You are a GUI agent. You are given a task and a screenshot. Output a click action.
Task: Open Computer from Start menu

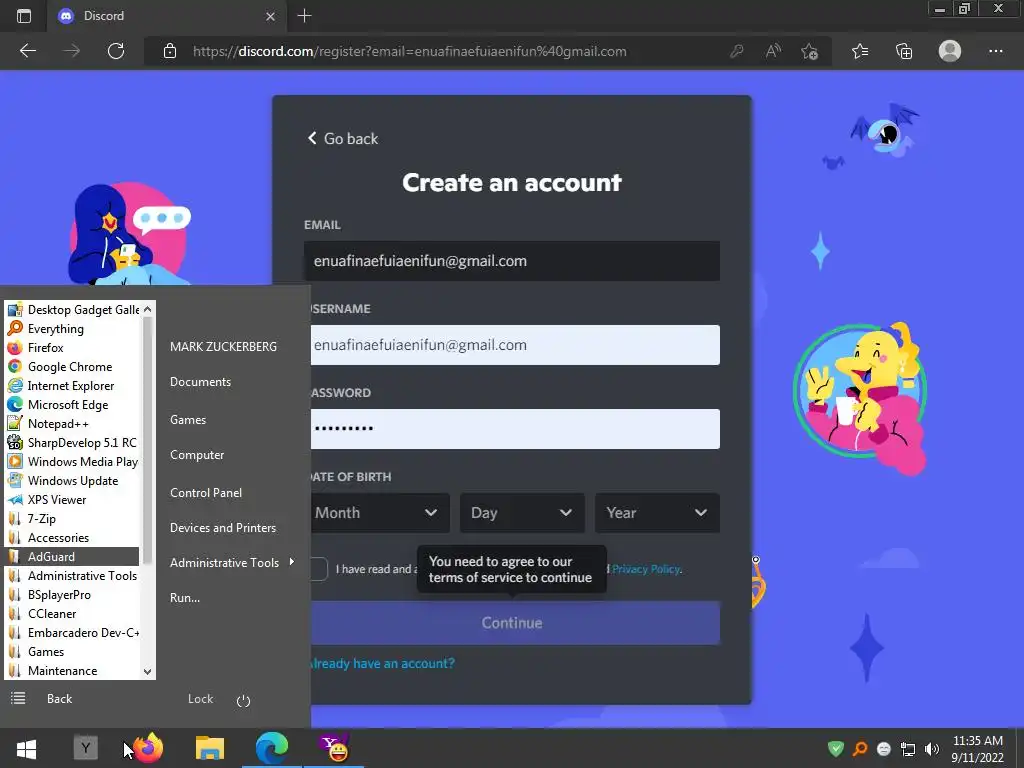[197, 455]
